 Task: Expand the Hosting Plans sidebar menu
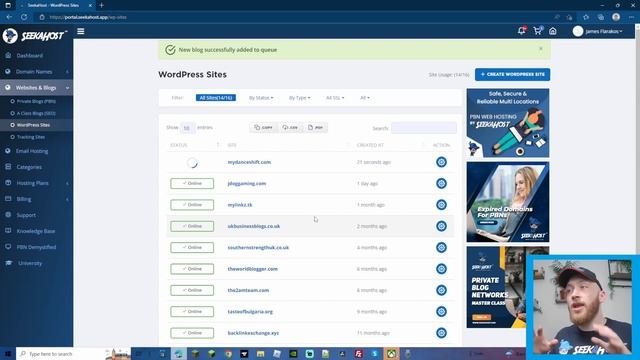pos(36,183)
